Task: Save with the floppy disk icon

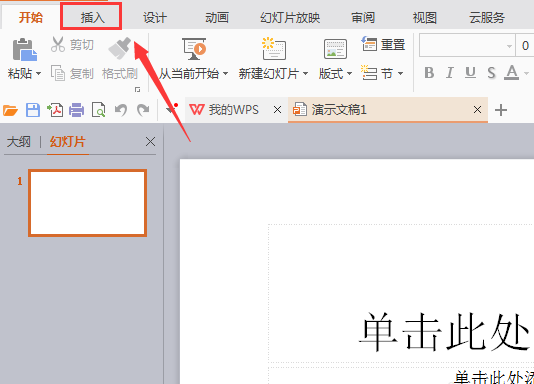Action: point(33,110)
